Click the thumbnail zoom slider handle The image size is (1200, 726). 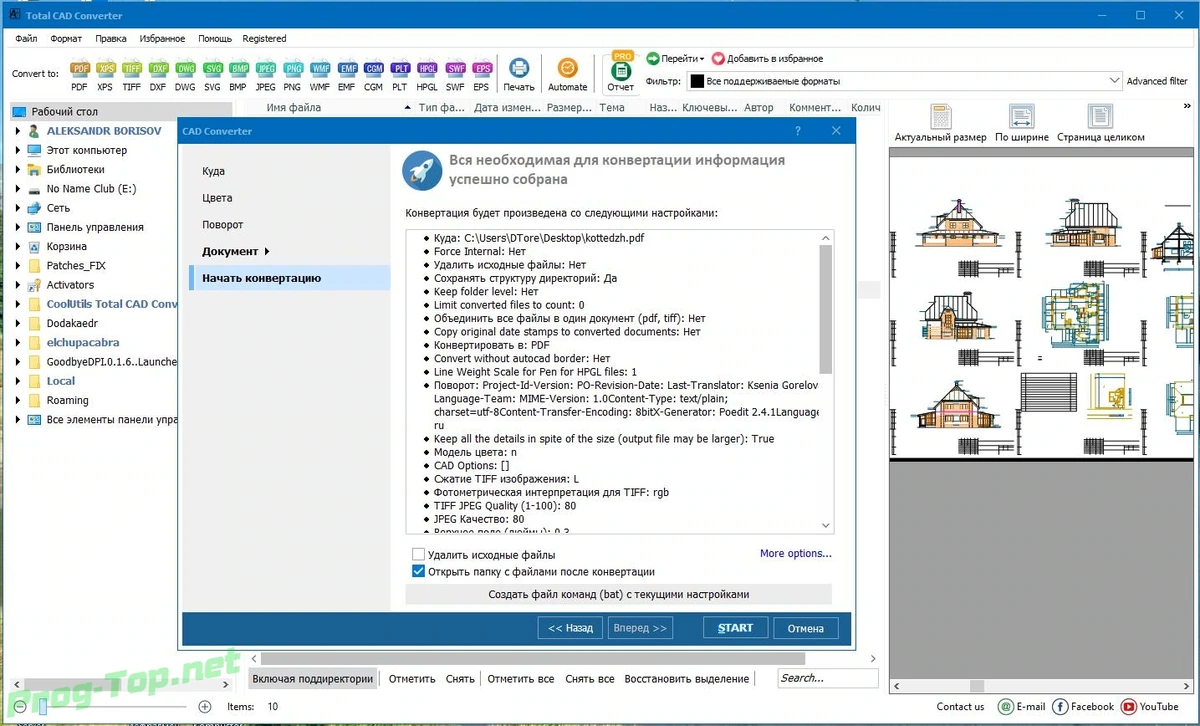click(x=42, y=706)
